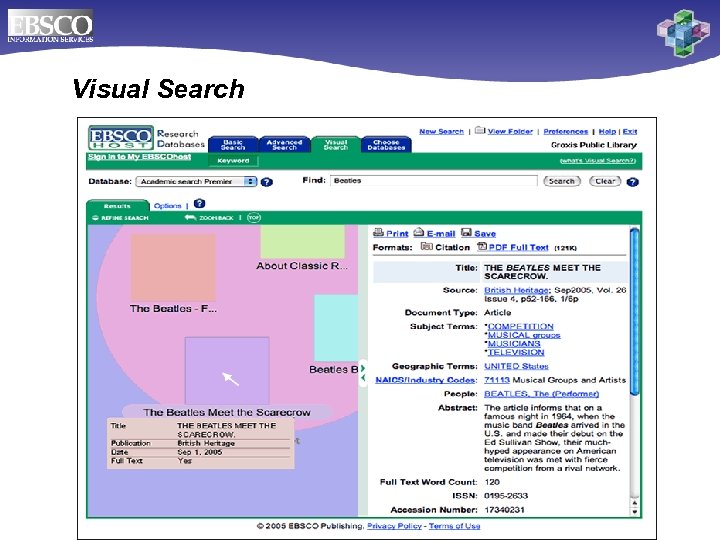Click the E-mail envelope icon
The image size is (720, 540).
click(x=419, y=232)
